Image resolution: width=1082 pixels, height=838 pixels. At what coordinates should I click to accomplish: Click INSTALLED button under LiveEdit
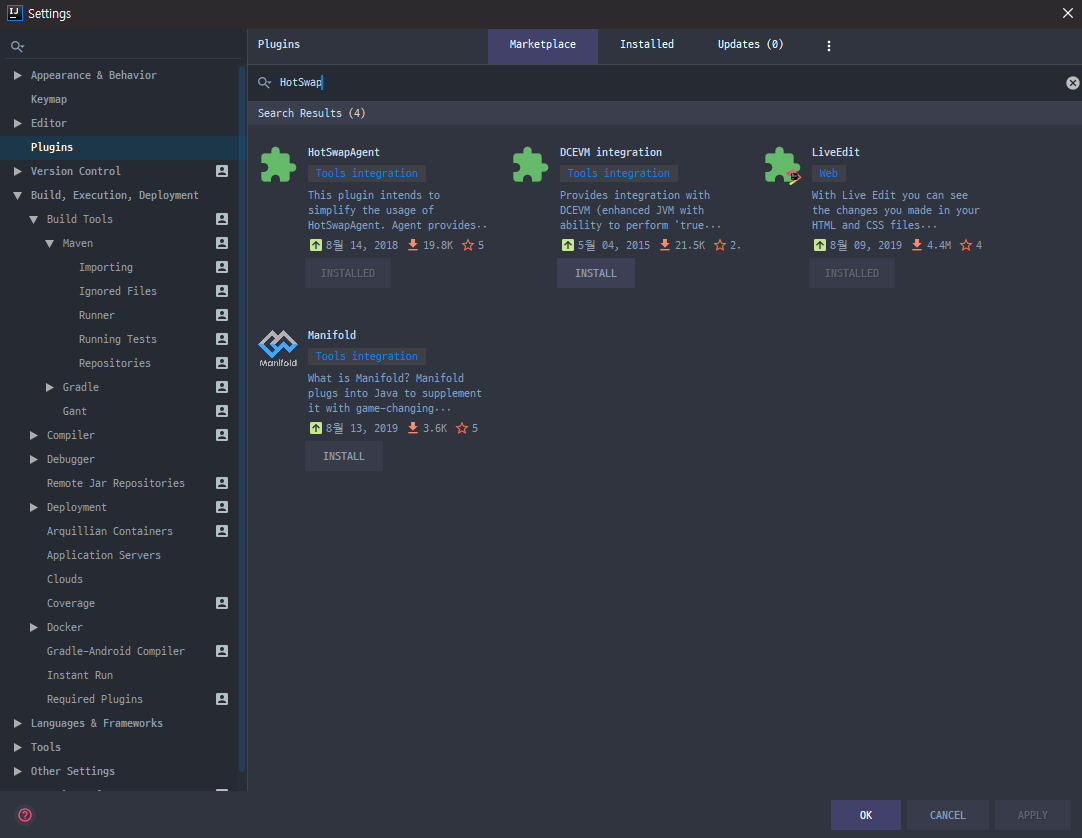852,273
